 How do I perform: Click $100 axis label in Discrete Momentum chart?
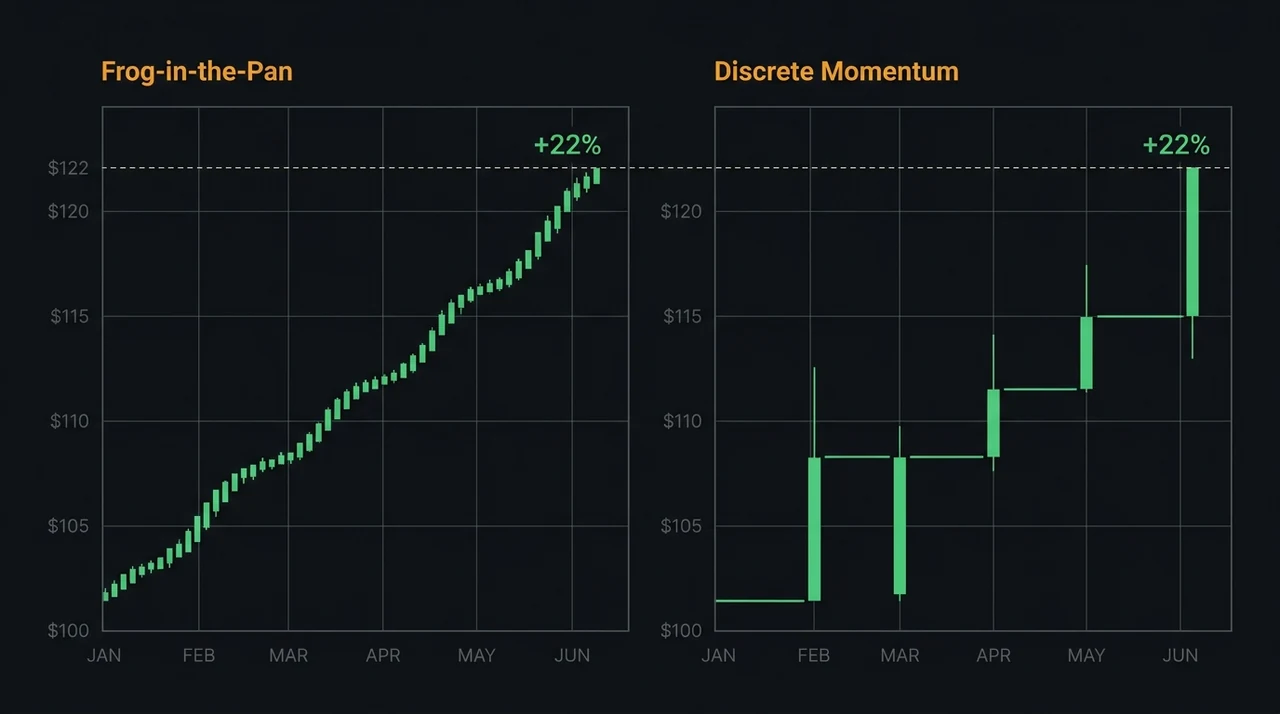682,630
